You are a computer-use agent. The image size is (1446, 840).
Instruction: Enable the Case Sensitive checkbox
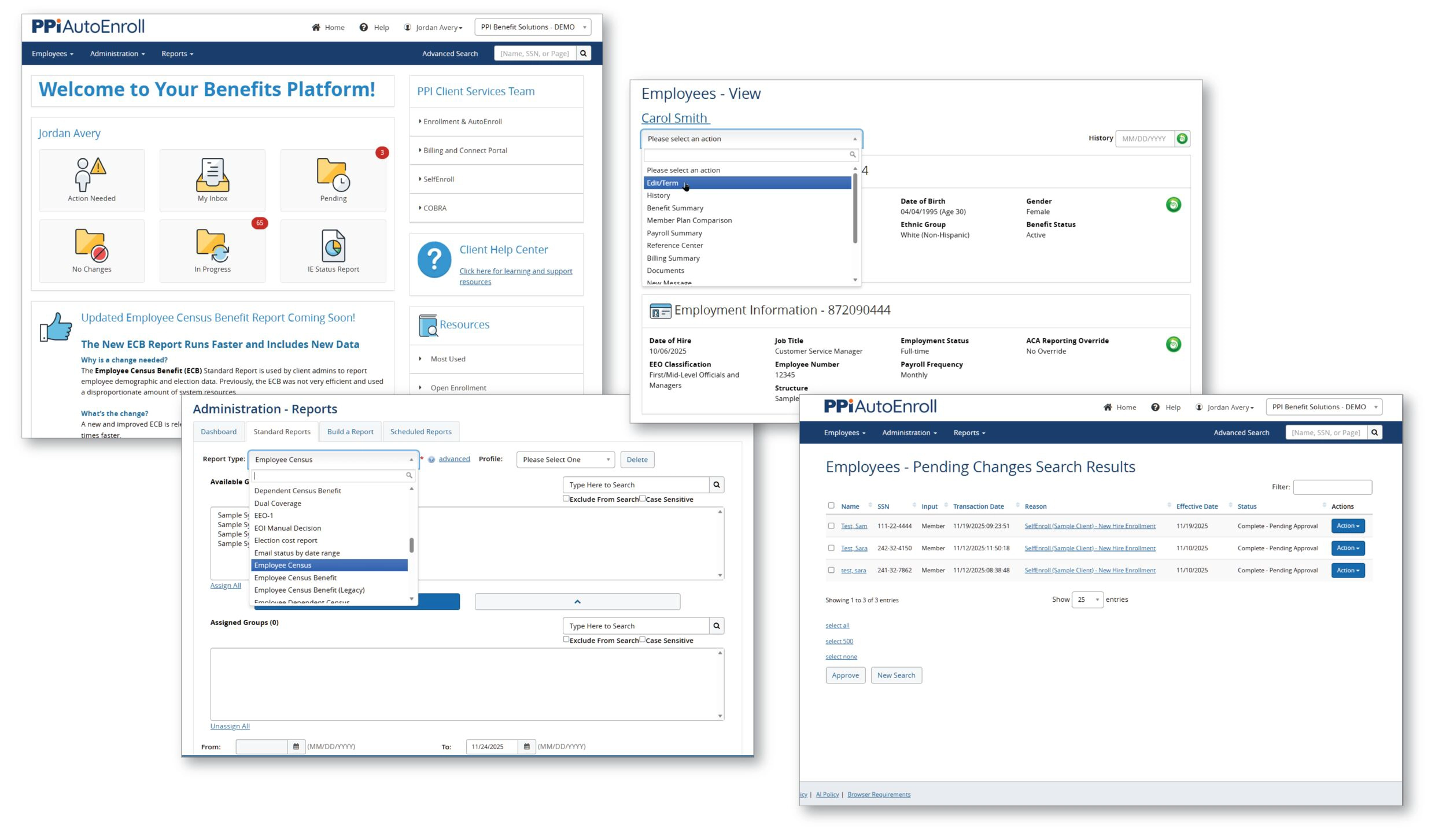tap(642, 498)
